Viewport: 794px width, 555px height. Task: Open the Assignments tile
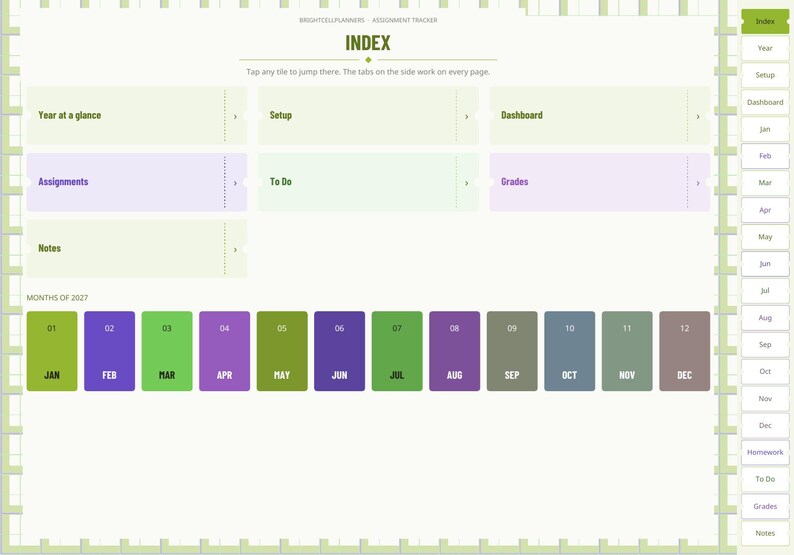pos(137,182)
